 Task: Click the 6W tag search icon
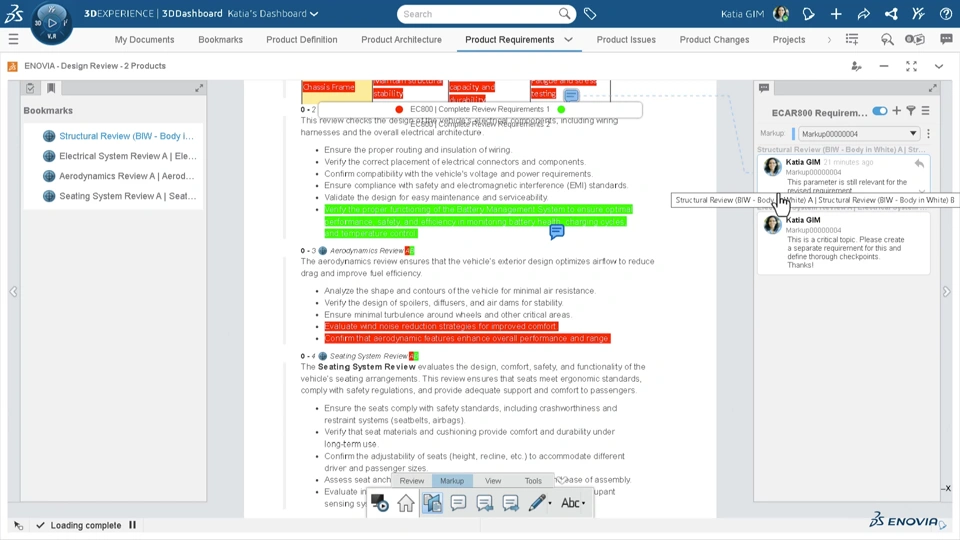pyautogui.click(x=887, y=39)
